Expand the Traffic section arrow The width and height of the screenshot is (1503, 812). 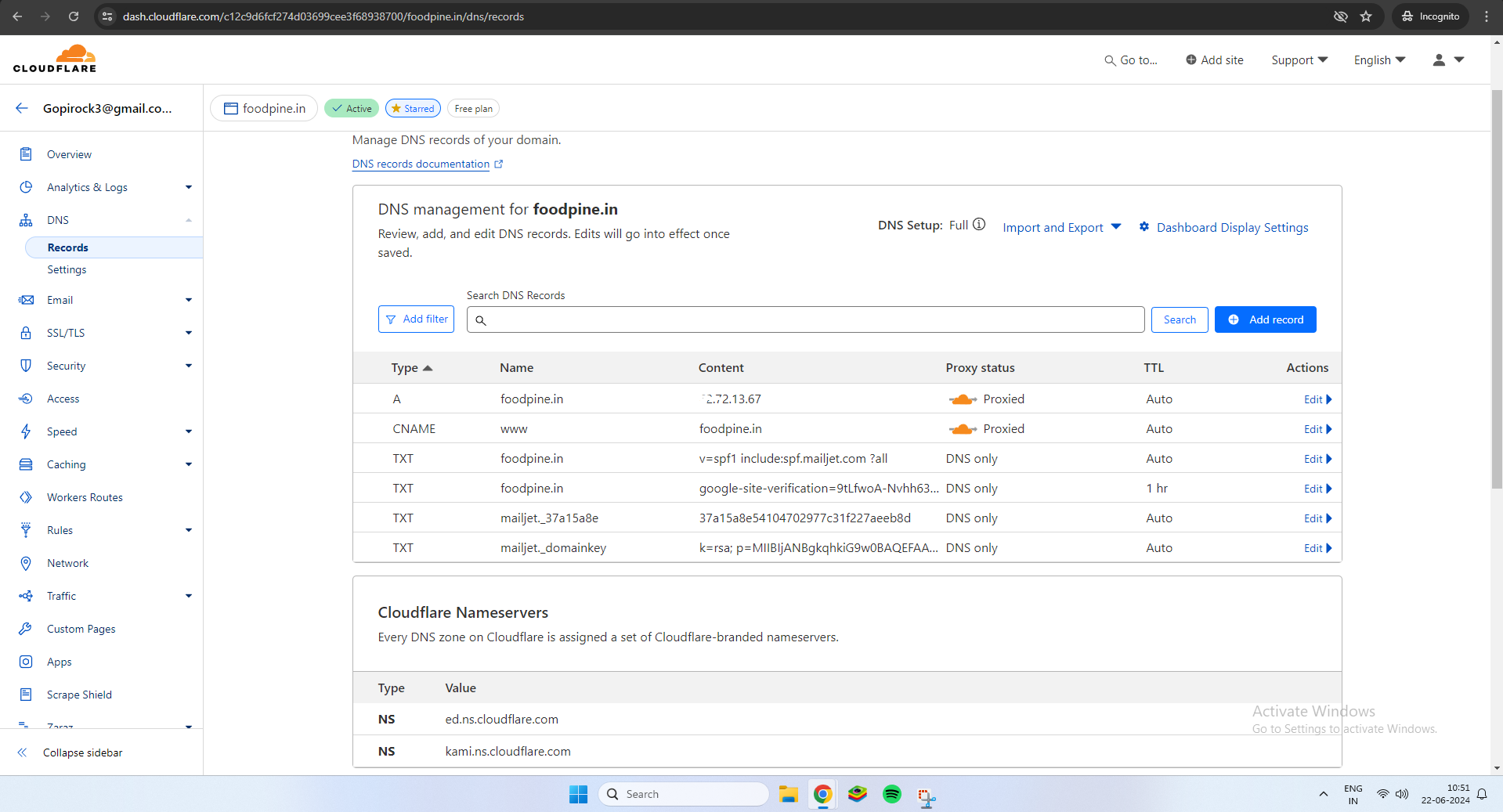click(189, 596)
